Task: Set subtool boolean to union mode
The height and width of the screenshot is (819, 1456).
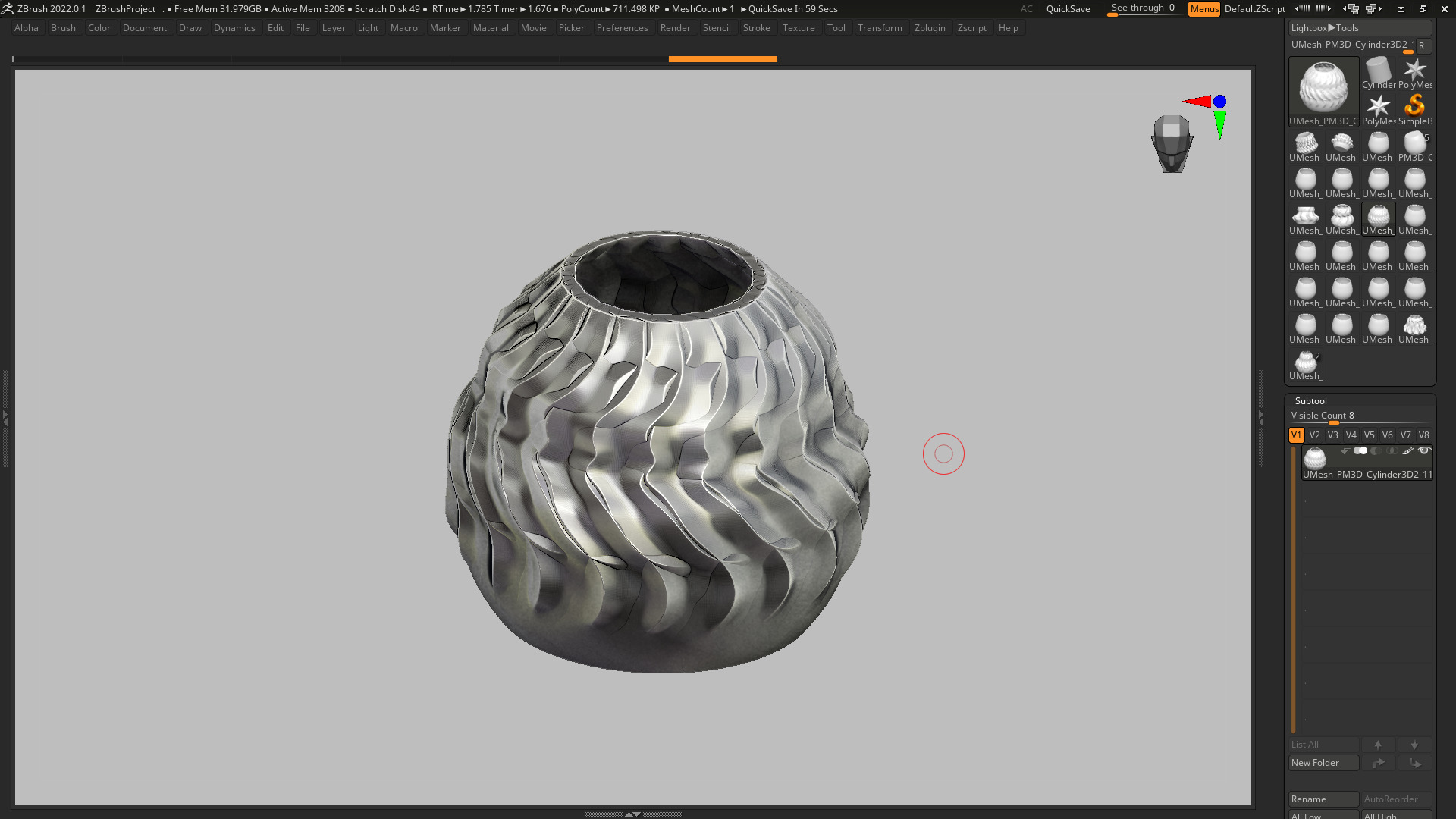Action: coord(1360,451)
